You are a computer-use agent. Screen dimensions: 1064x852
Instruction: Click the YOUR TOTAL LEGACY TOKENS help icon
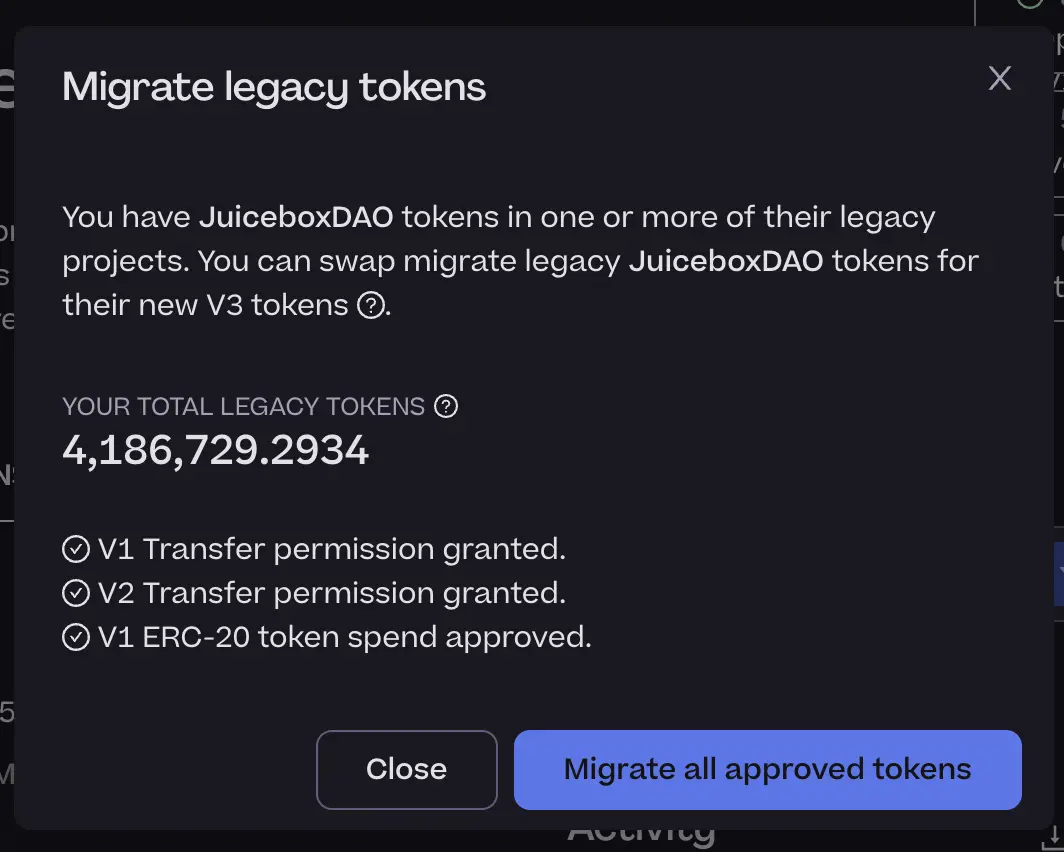(447, 406)
